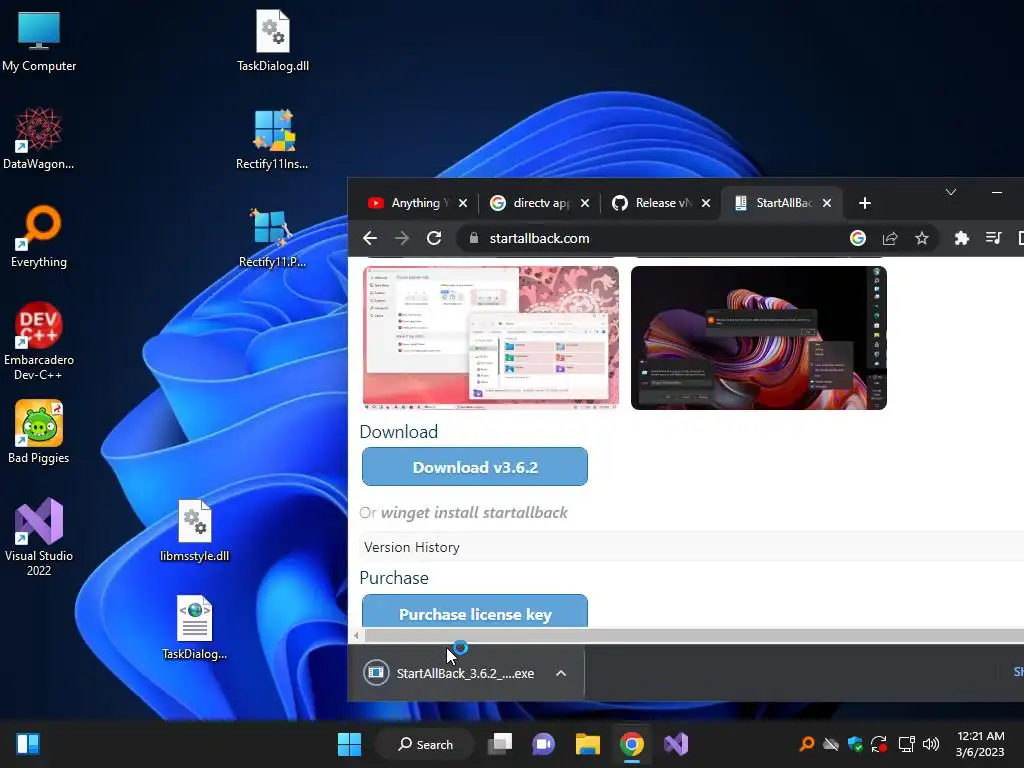Click Chrome icon on taskbar
1024x768 pixels.
632,744
